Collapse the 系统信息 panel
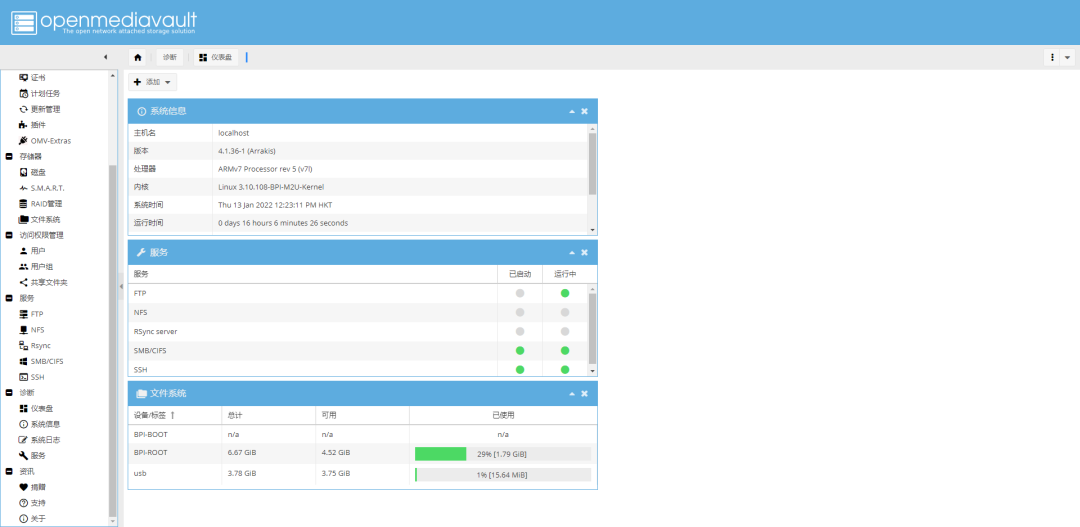Image resolution: width=1080 pixels, height=527 pixels. tap(572, 111)
